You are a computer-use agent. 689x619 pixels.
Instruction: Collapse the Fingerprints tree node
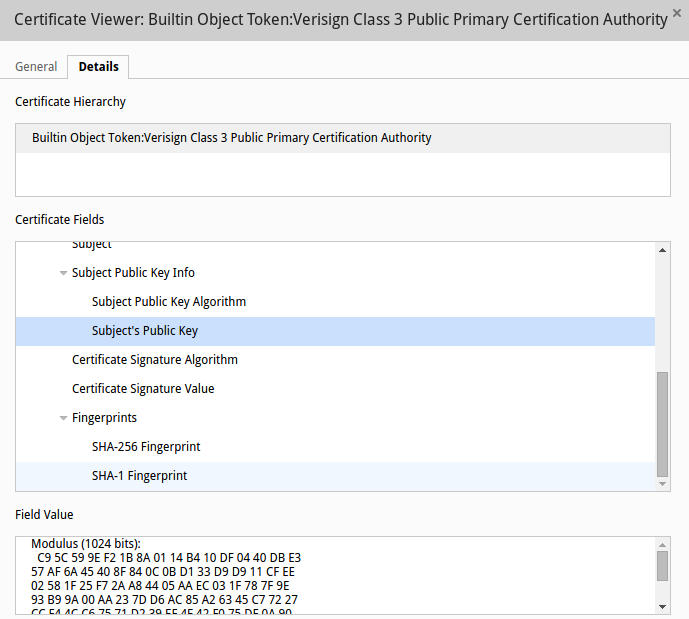[x=63, y=418]
